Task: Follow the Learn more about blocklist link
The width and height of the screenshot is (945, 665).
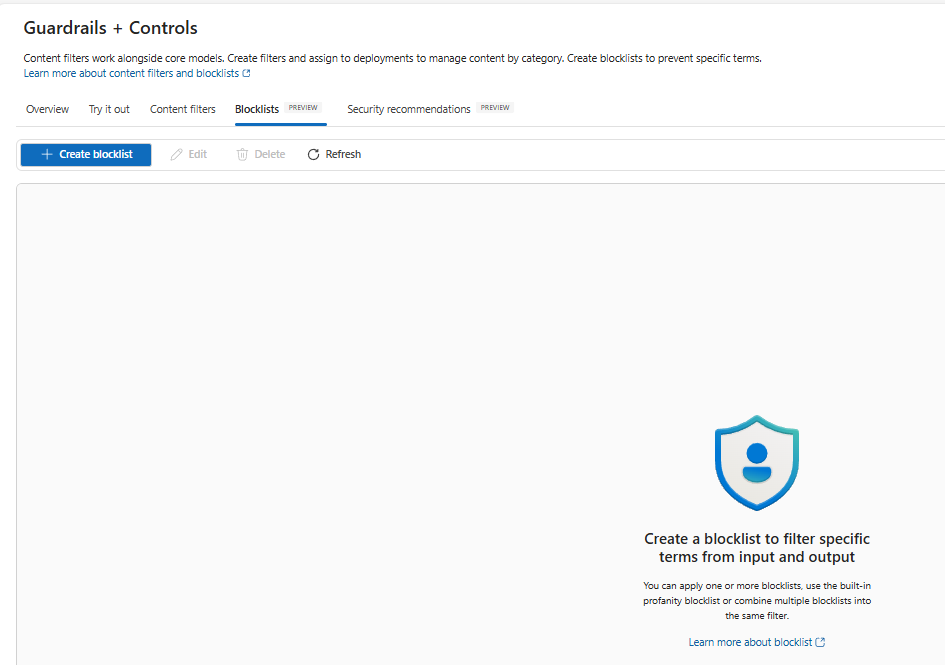Action: point(750,642)
